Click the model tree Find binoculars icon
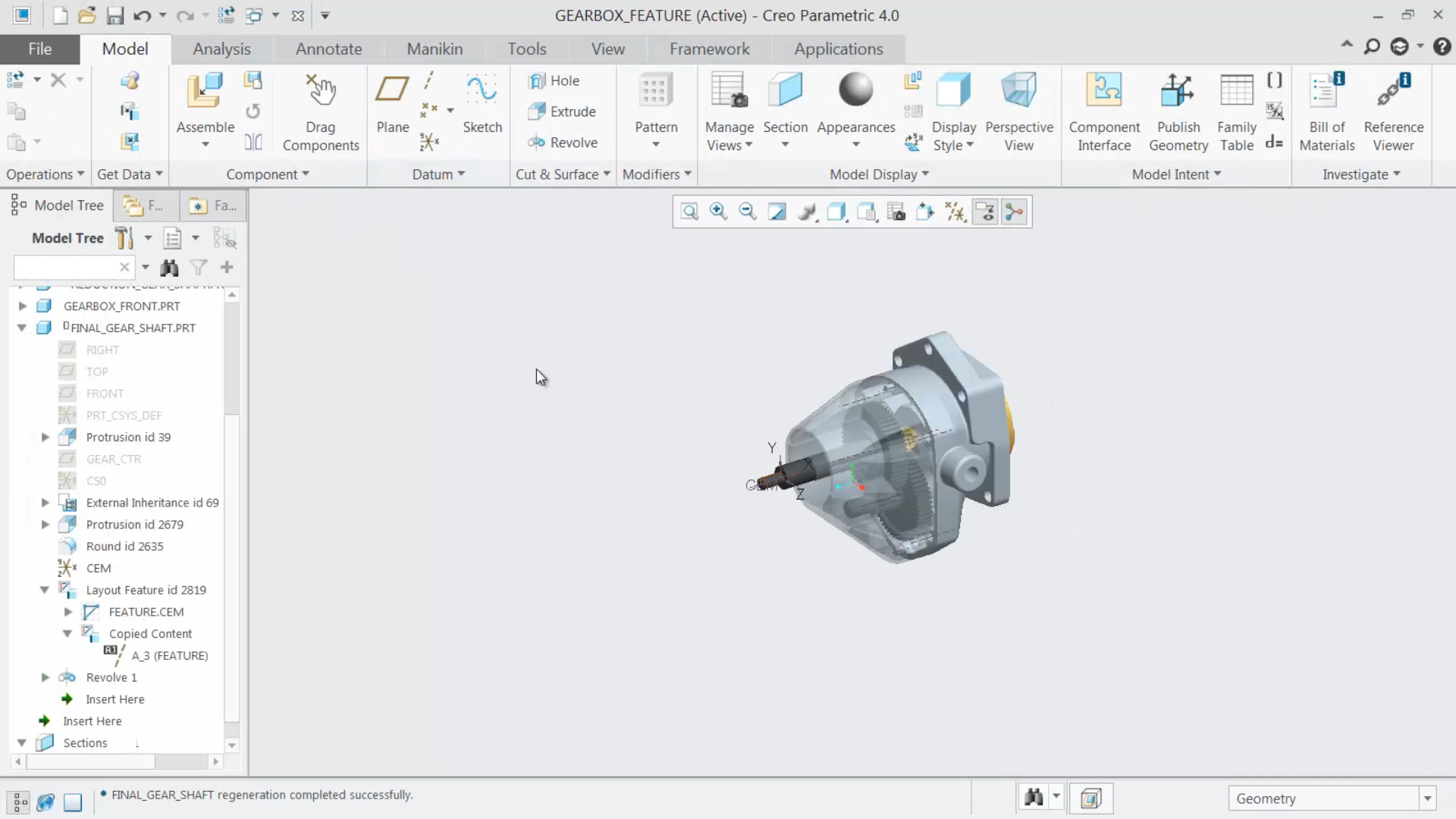1456x819 pixels. point(169,267)
